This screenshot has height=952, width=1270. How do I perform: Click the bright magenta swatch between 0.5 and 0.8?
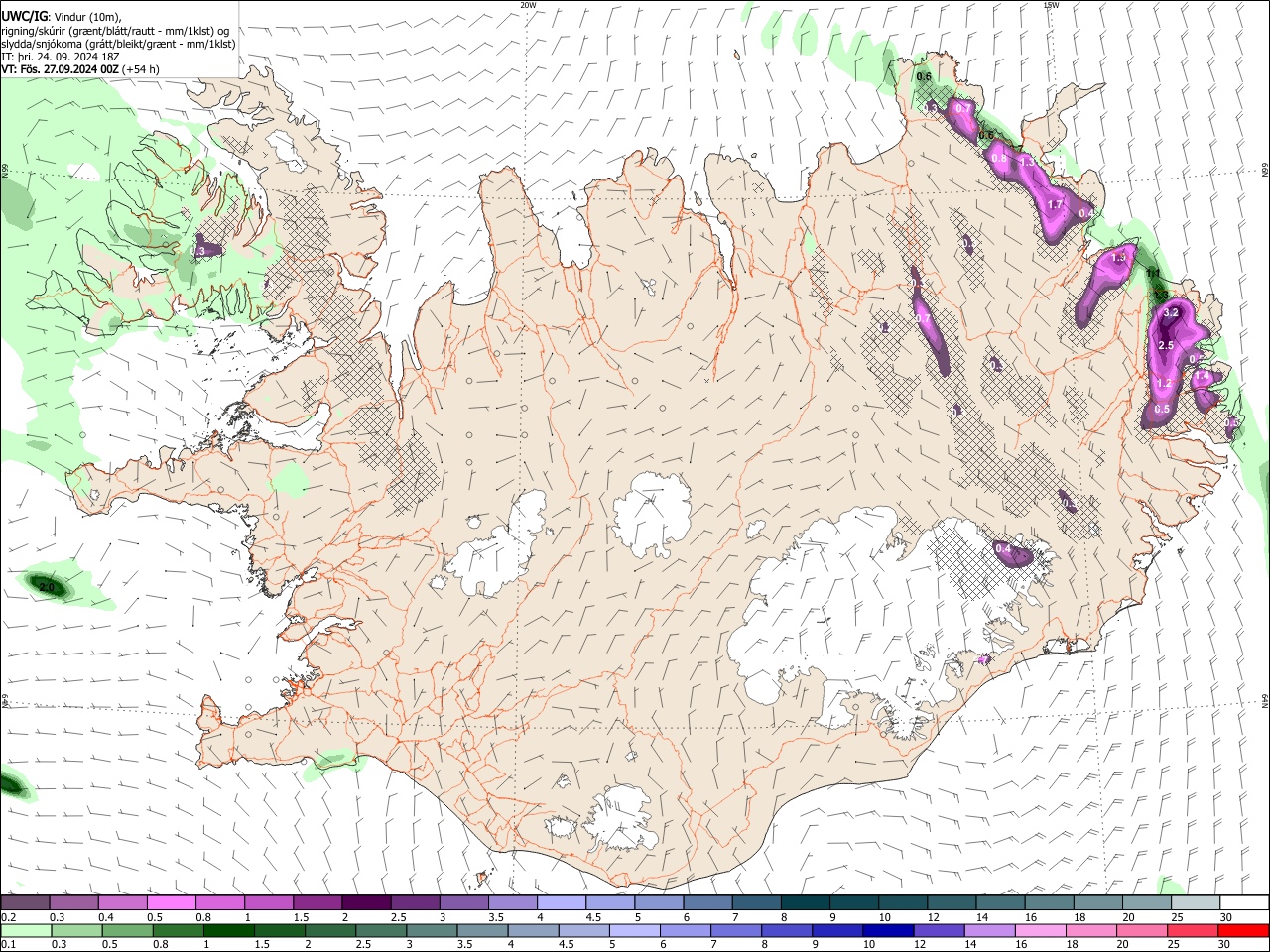(171, 903)
